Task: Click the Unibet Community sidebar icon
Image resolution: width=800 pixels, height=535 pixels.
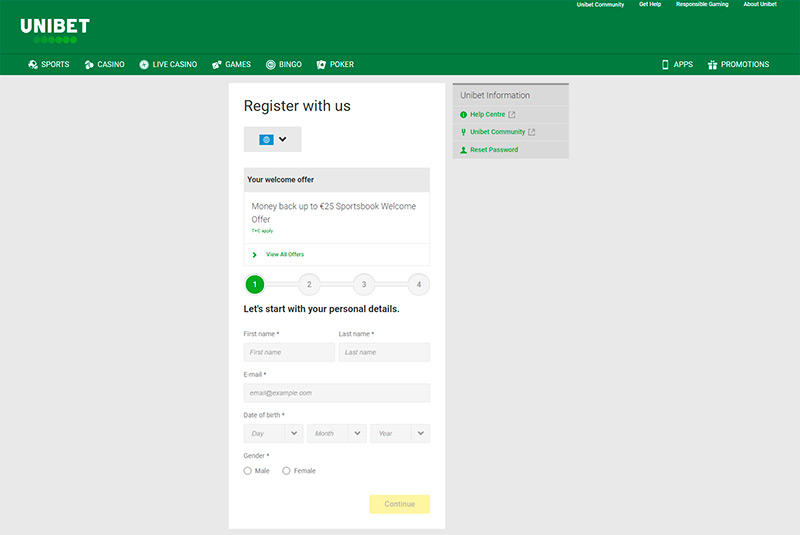Action: 463,132
